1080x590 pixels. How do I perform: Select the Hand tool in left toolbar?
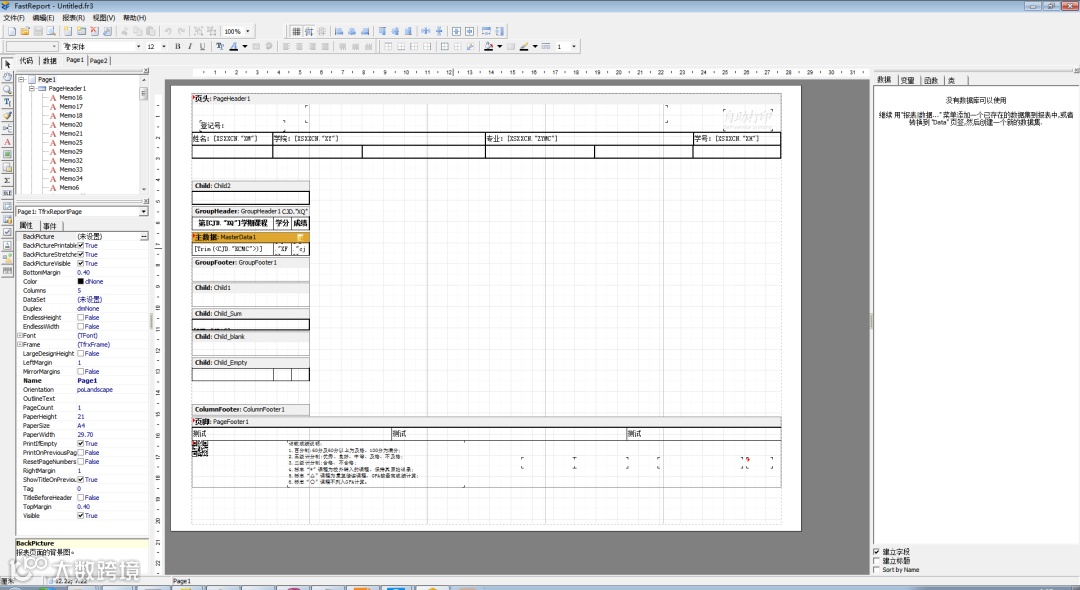(8, 77)
